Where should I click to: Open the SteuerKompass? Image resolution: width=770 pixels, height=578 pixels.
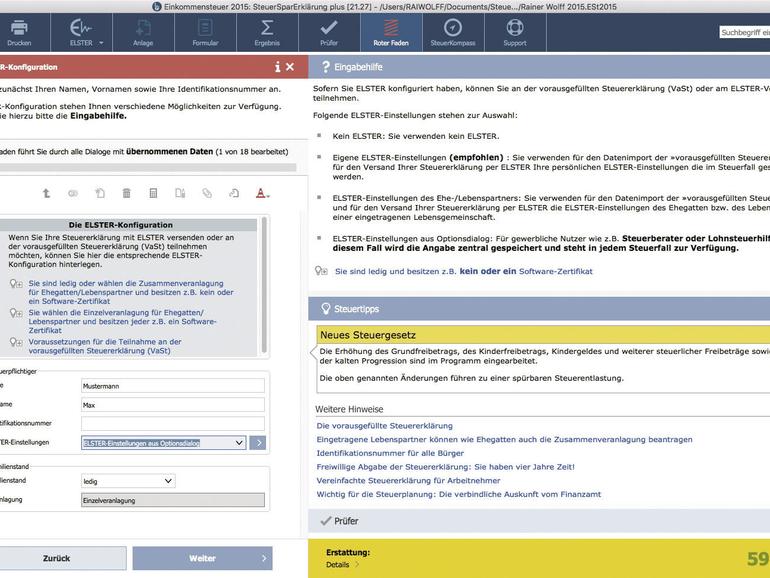pyautogui.click(x=453, y=32)
